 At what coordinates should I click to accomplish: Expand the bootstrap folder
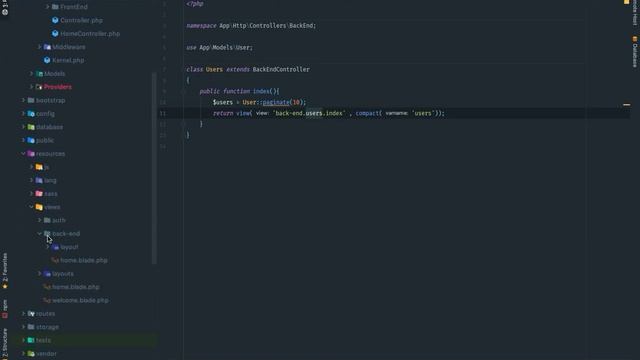[23, 100]
